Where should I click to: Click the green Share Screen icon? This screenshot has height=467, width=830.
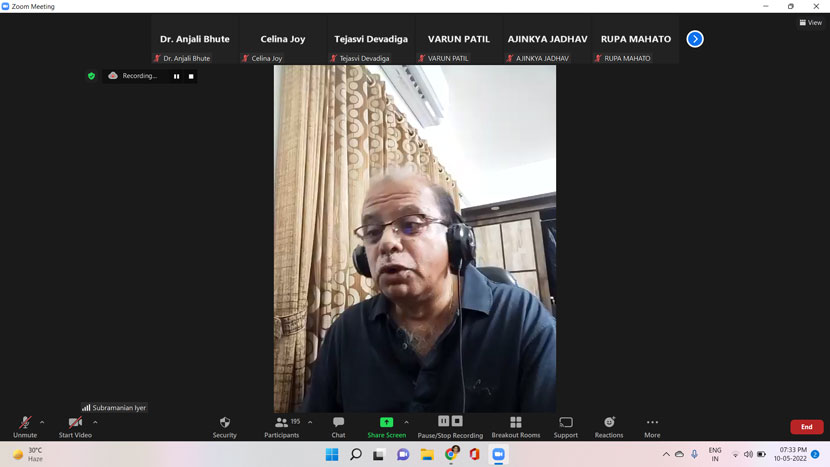386,422
